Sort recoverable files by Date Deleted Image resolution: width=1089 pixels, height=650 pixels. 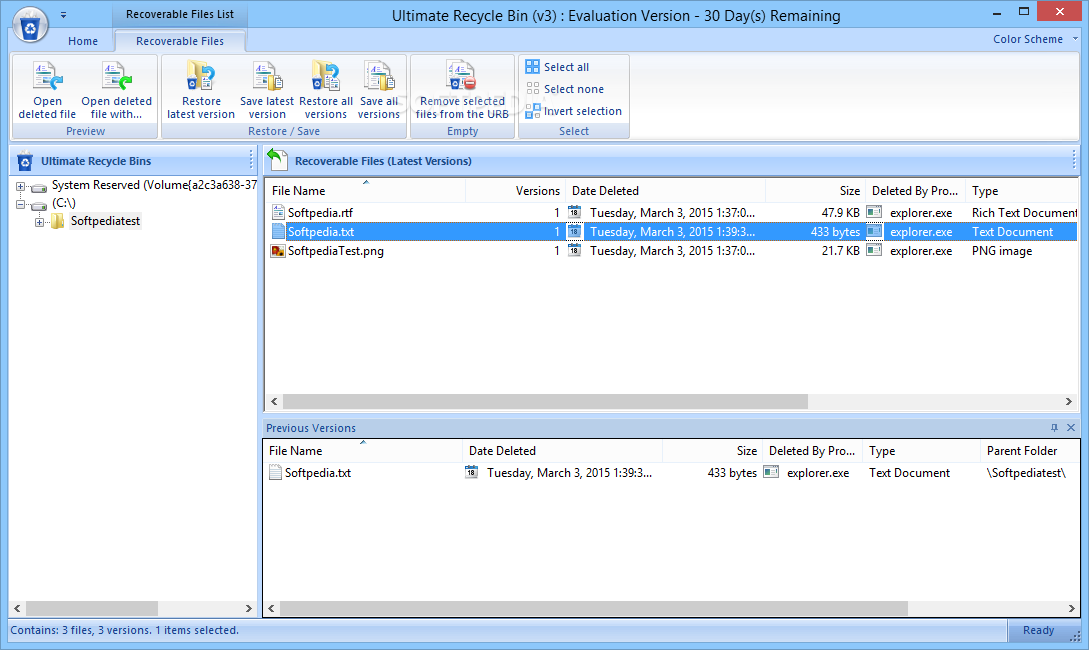click(665, 190)
